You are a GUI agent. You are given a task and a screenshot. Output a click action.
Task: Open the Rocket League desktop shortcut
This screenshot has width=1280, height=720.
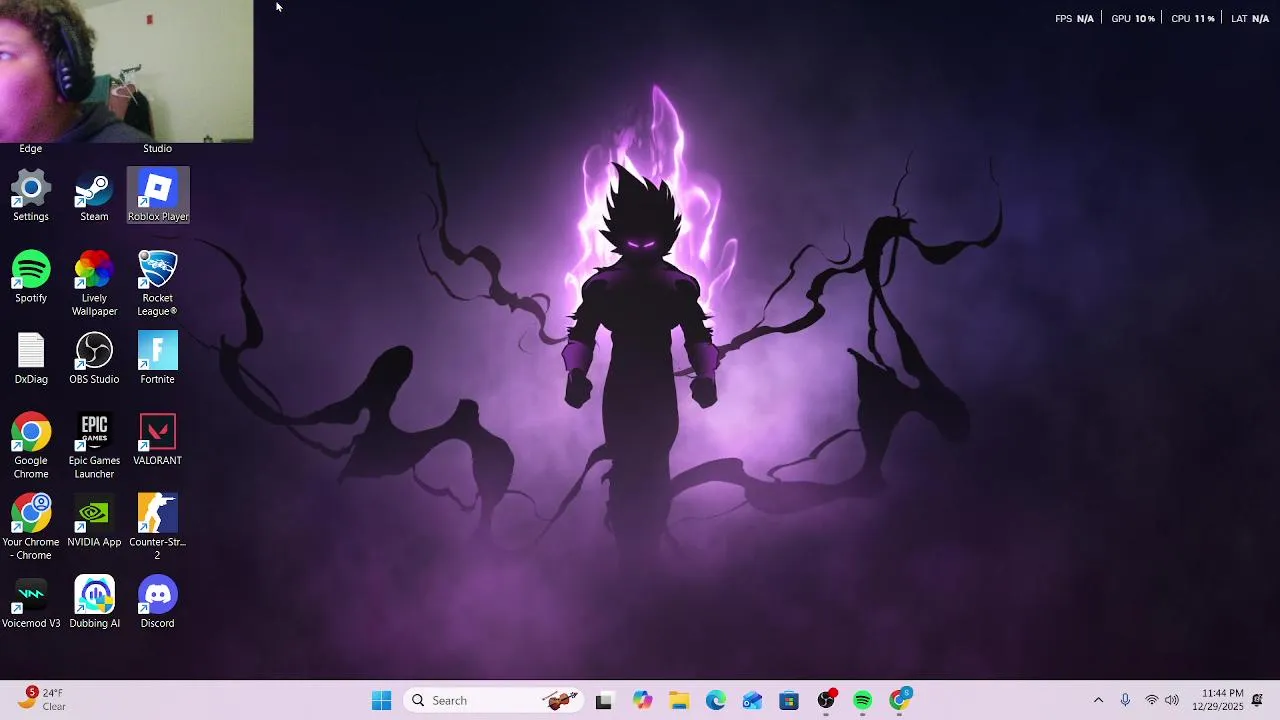[x=157, y=284]
